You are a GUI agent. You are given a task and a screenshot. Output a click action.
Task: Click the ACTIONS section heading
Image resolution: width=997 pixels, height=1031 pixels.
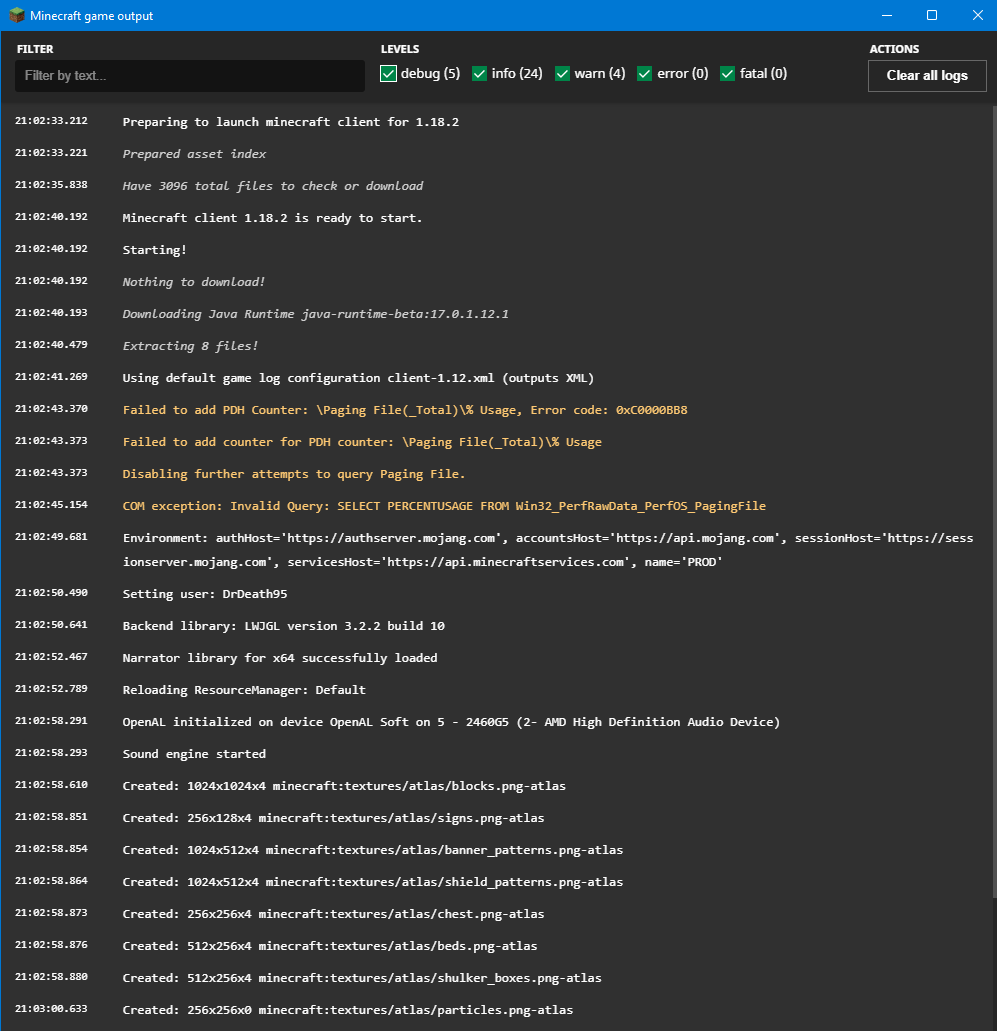pyautogui.click(x=894, y=49)
